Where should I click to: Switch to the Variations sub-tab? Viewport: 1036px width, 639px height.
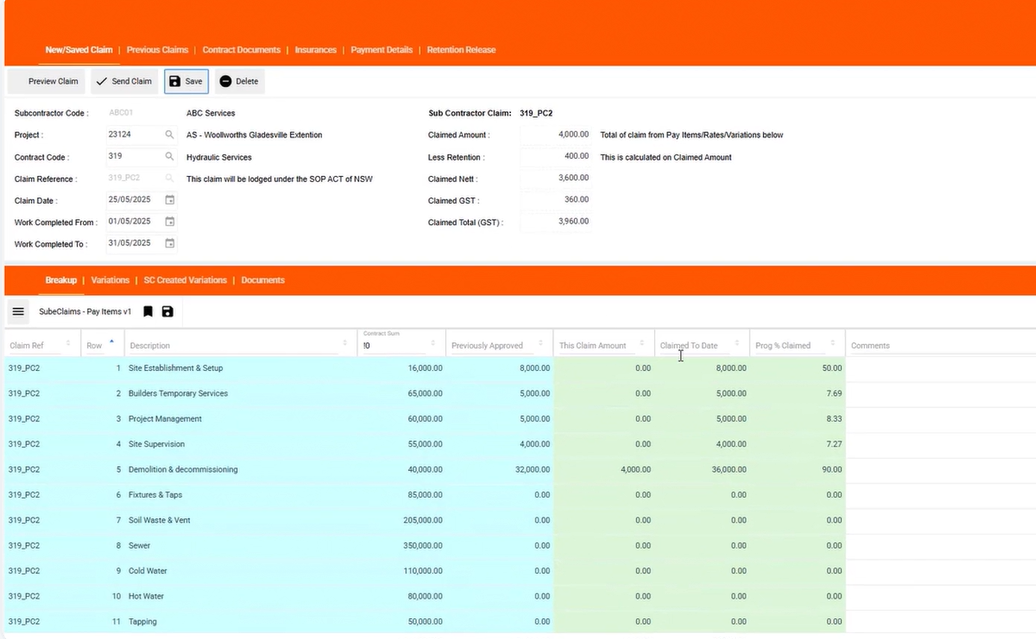pyautogui.click(x=110, y=280)
